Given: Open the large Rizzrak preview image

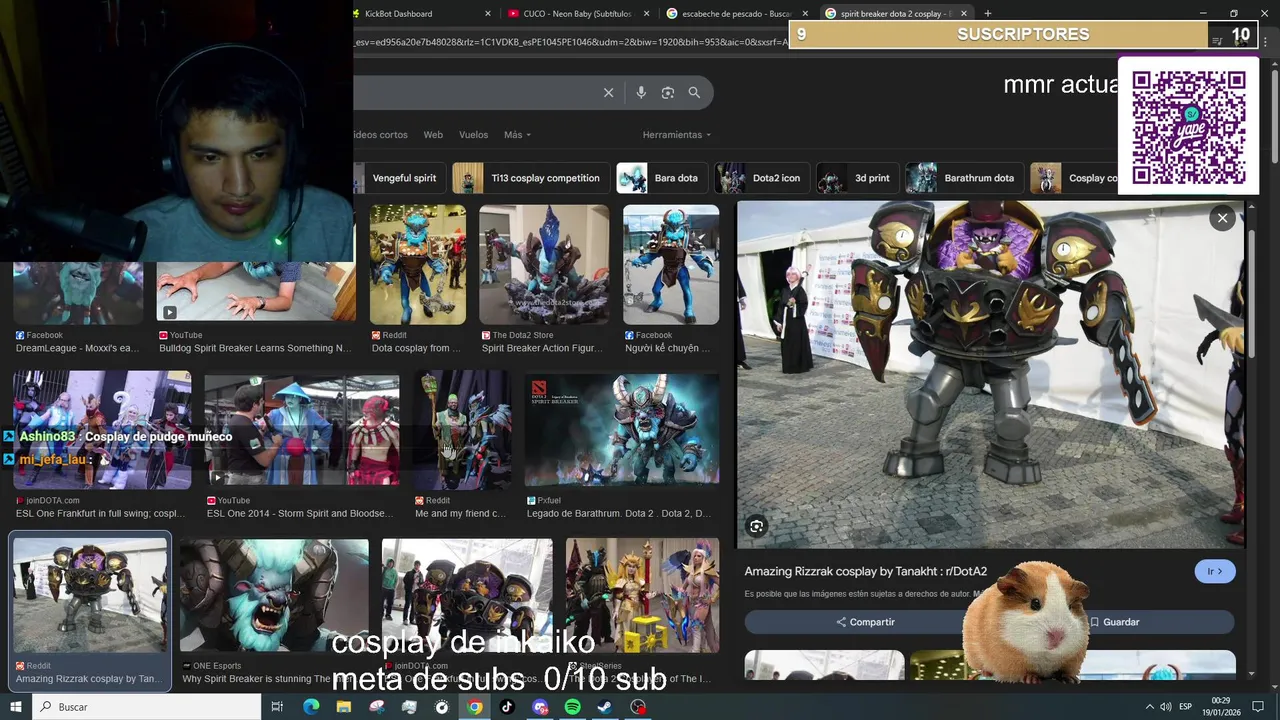Looking at the screenshot, I should pyautogui.click(x=990, y=374).
